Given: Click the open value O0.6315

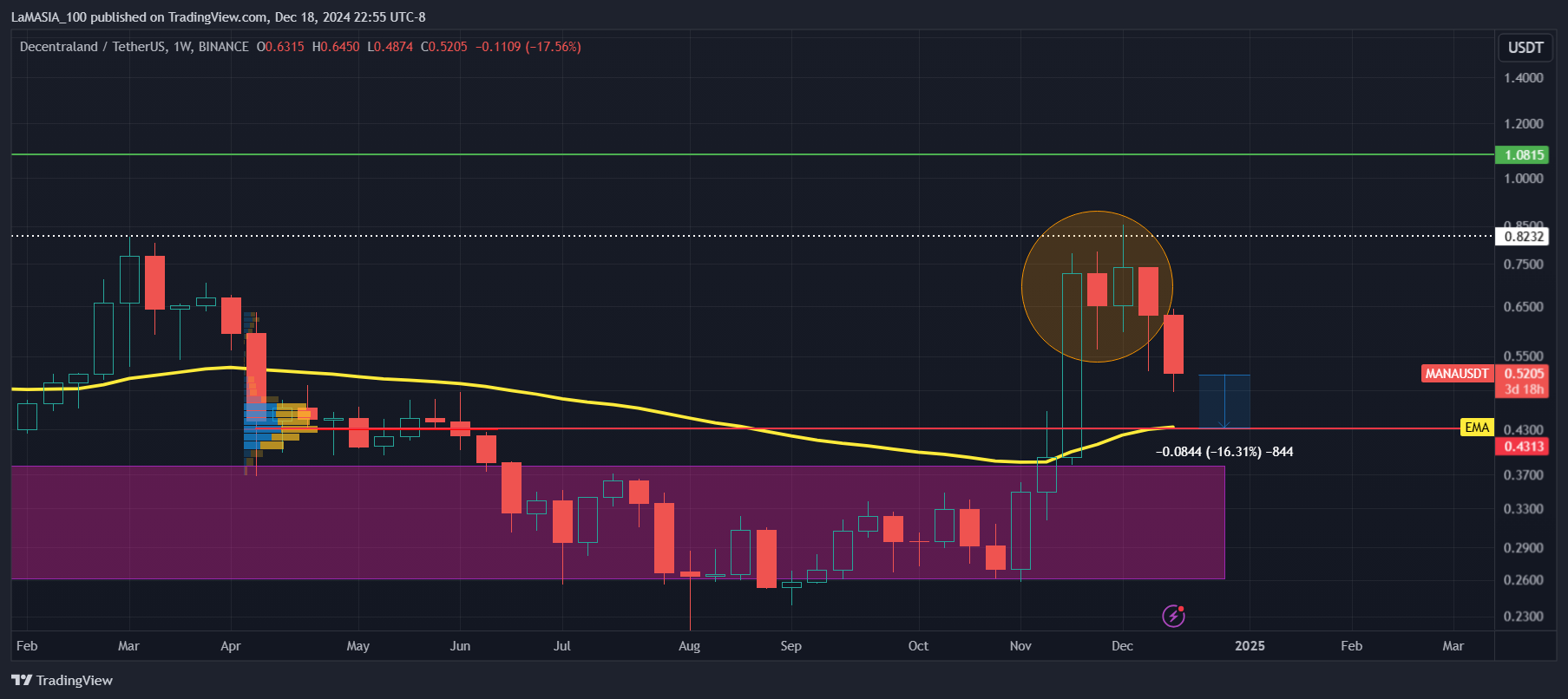Looking at the screenshot, I should point(280,47).
